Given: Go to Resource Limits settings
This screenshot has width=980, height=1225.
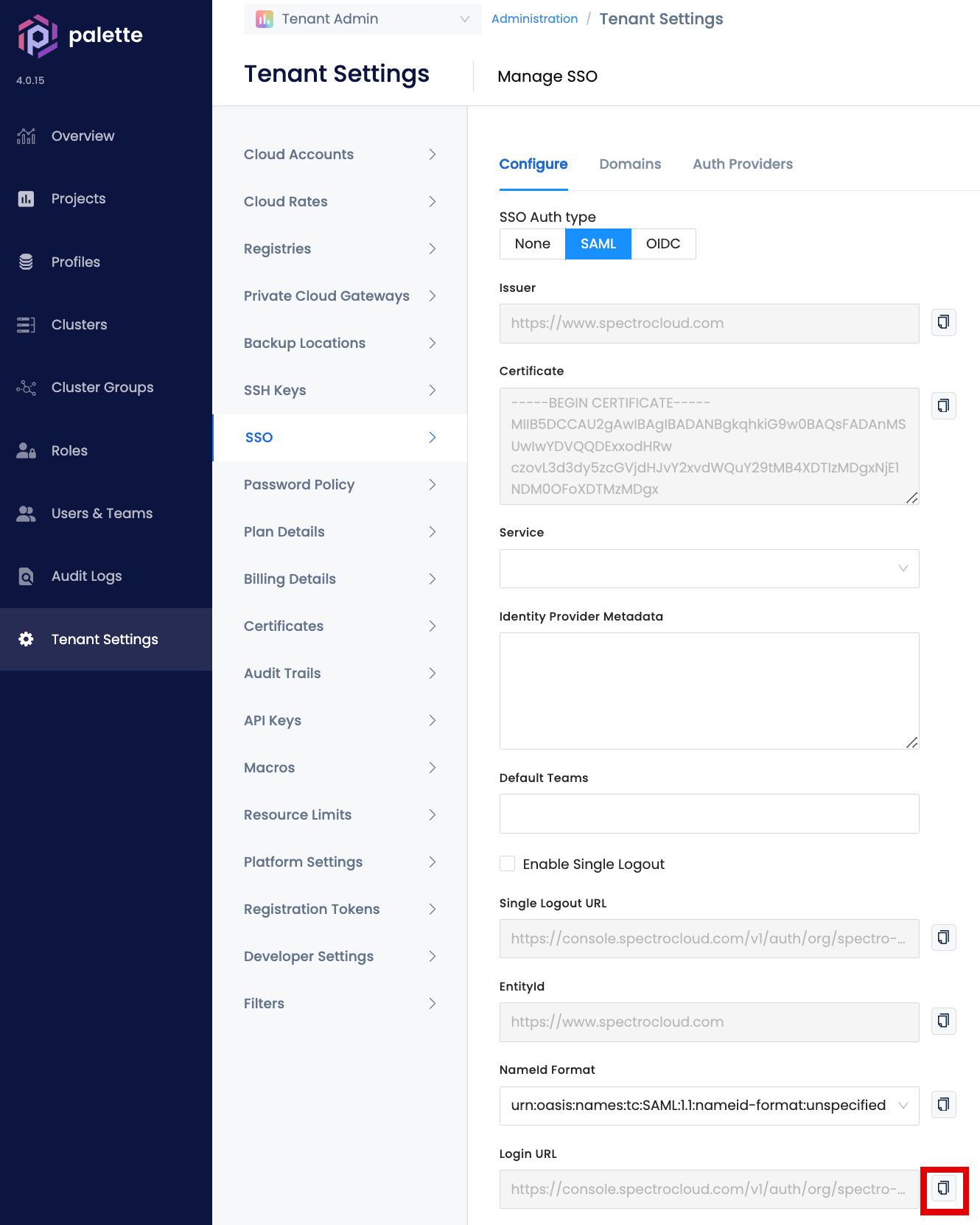Looking at the screenshot, I should click(x=340, y=815).
